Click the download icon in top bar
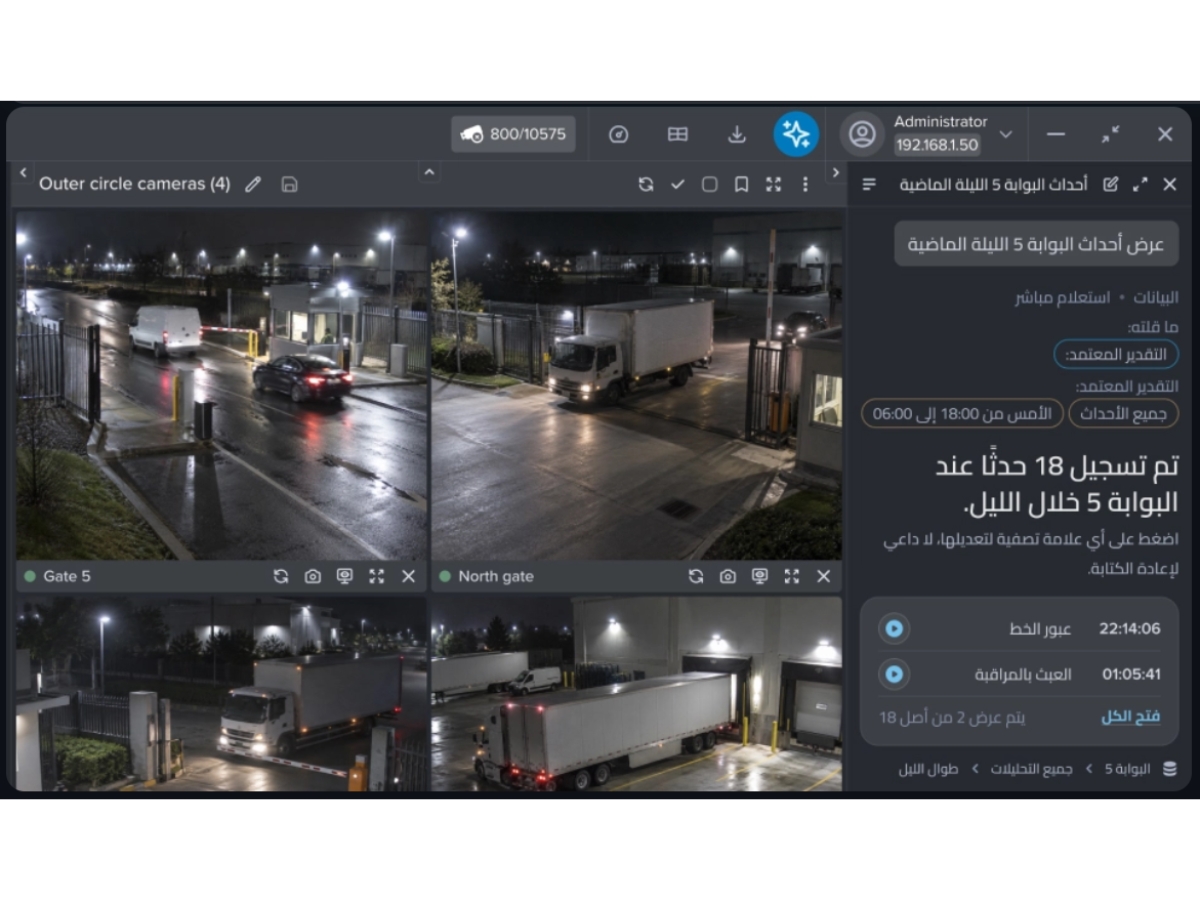 737,134
